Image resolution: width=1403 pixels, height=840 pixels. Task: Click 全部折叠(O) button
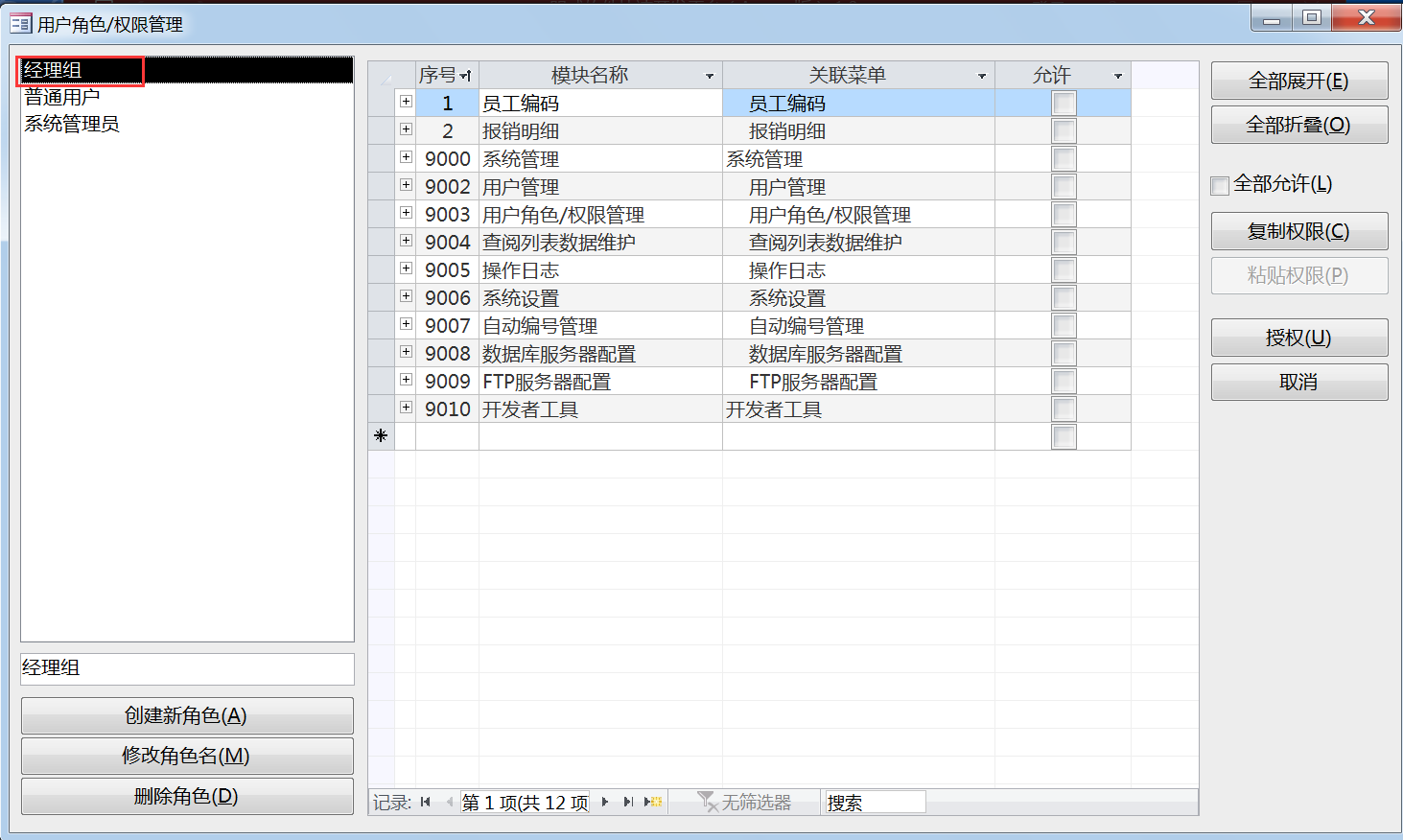coord(1299,125)
